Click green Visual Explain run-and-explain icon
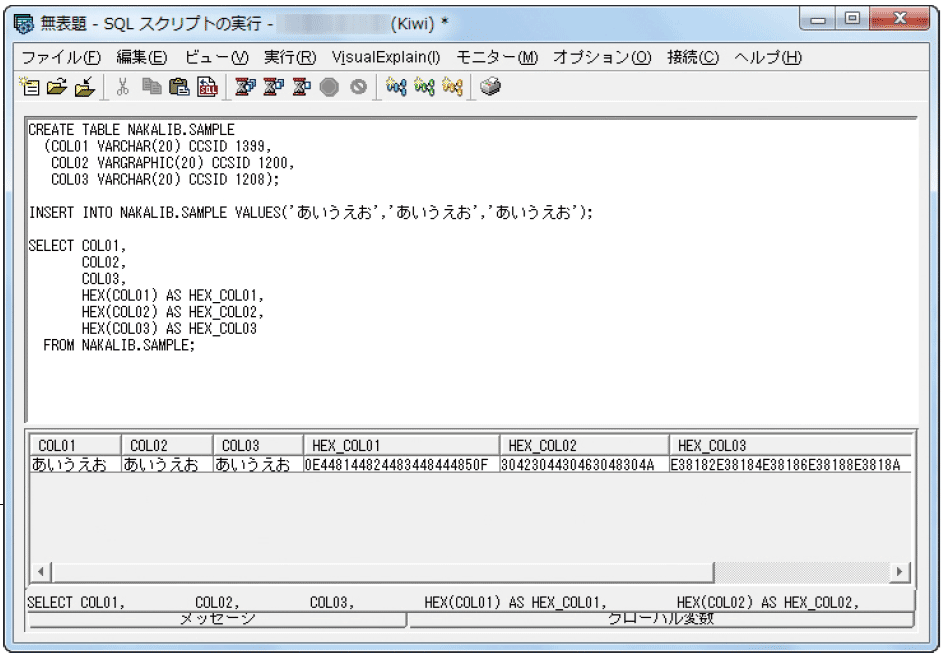Screen dimensions: 948x653 point(424,87)
